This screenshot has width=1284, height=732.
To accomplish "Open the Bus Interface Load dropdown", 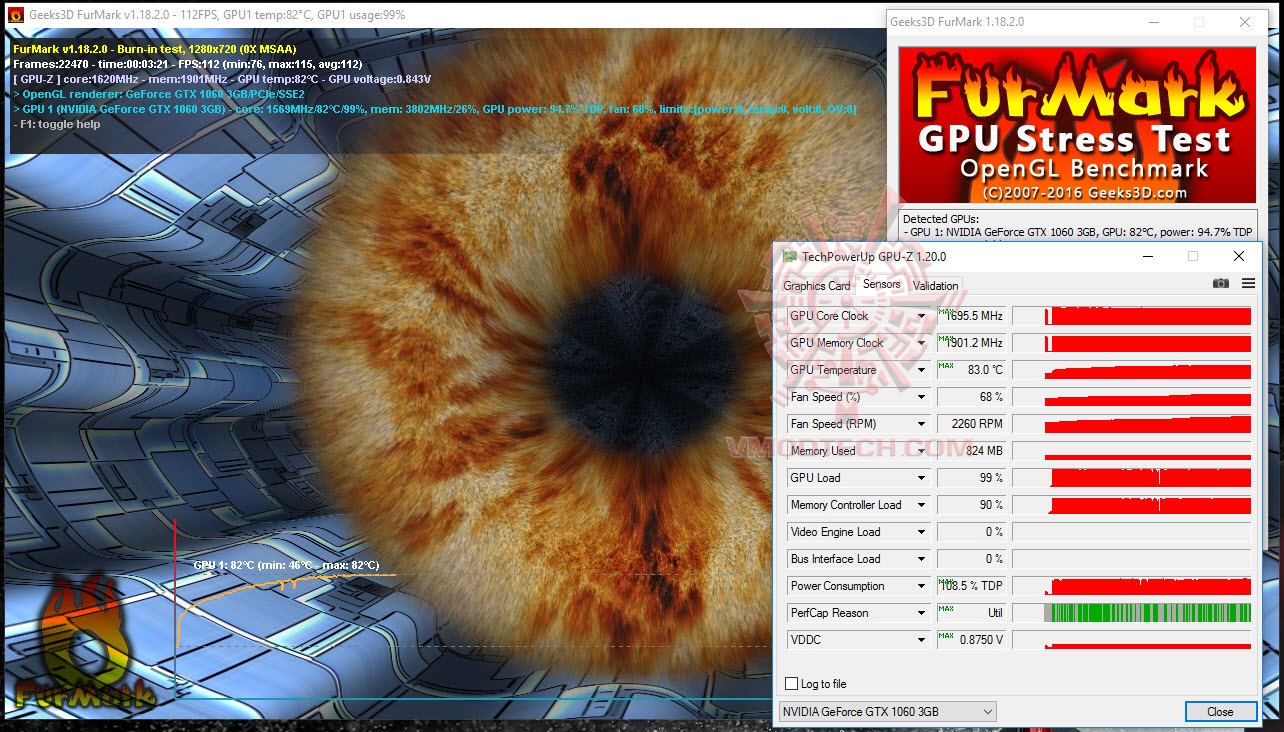I will pyautogui.click(x=922, y=559).
